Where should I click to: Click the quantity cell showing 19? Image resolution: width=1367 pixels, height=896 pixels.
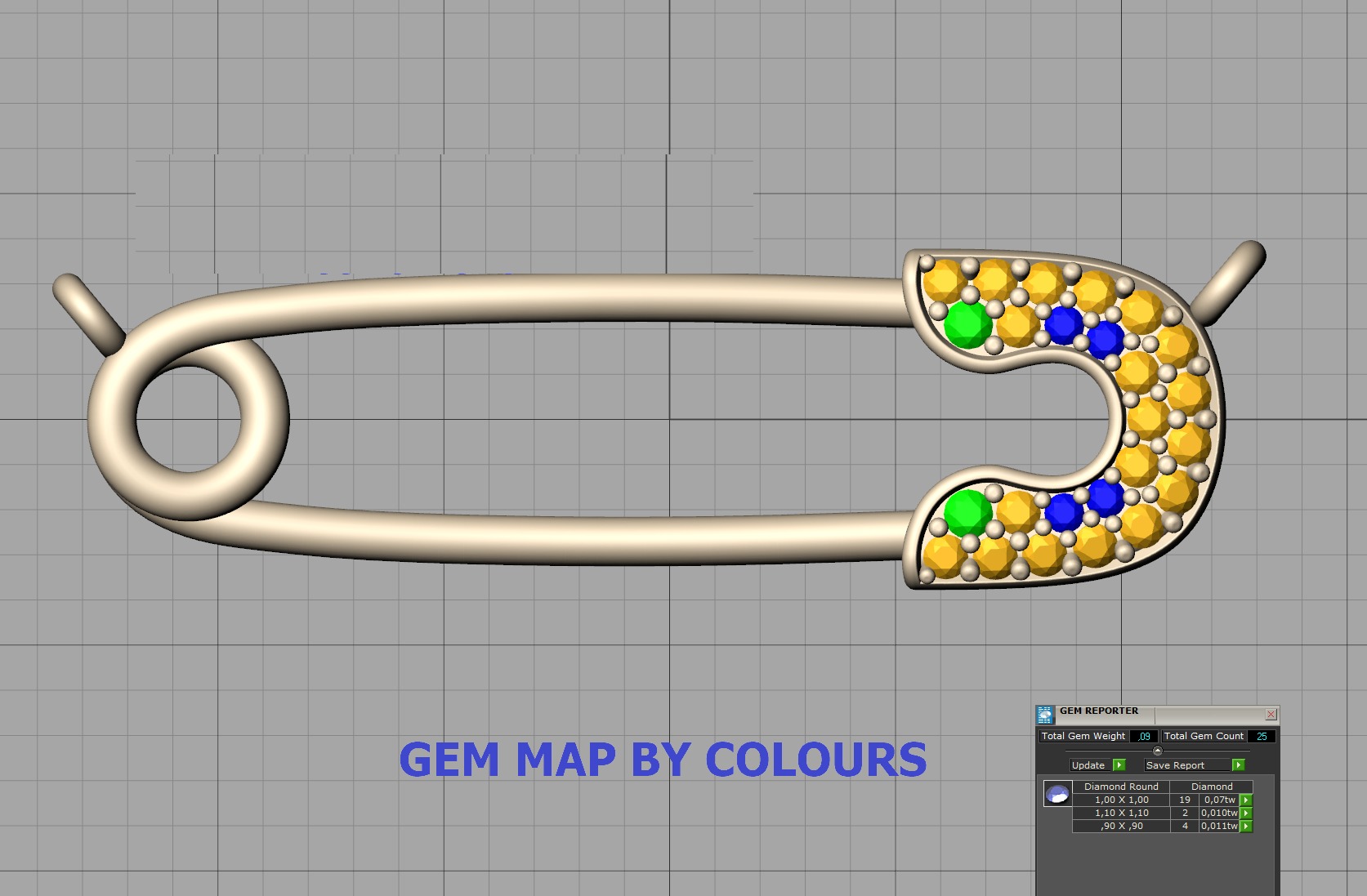tap(1185, 800)
